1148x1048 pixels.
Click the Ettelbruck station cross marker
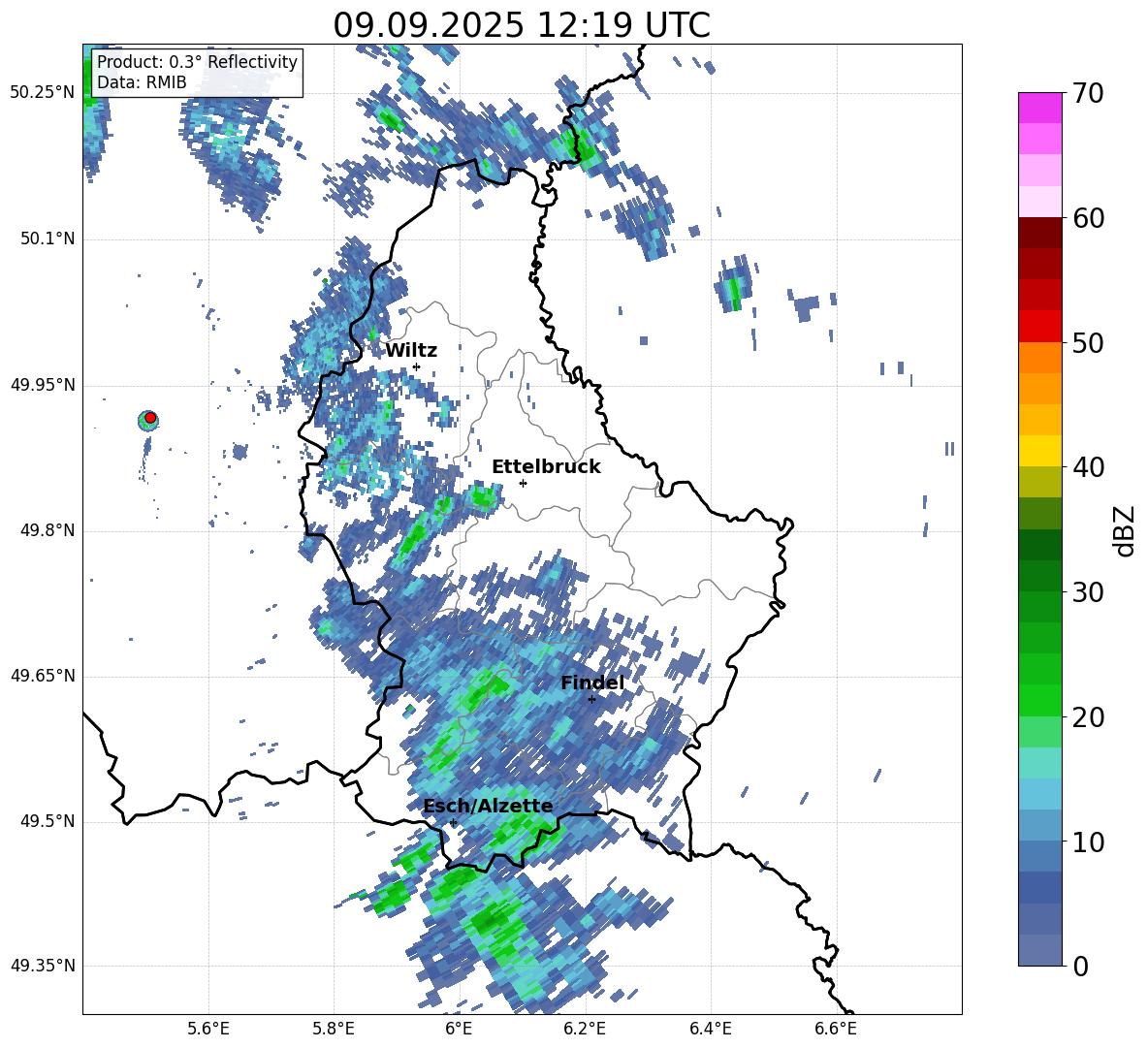pos(523,483)
